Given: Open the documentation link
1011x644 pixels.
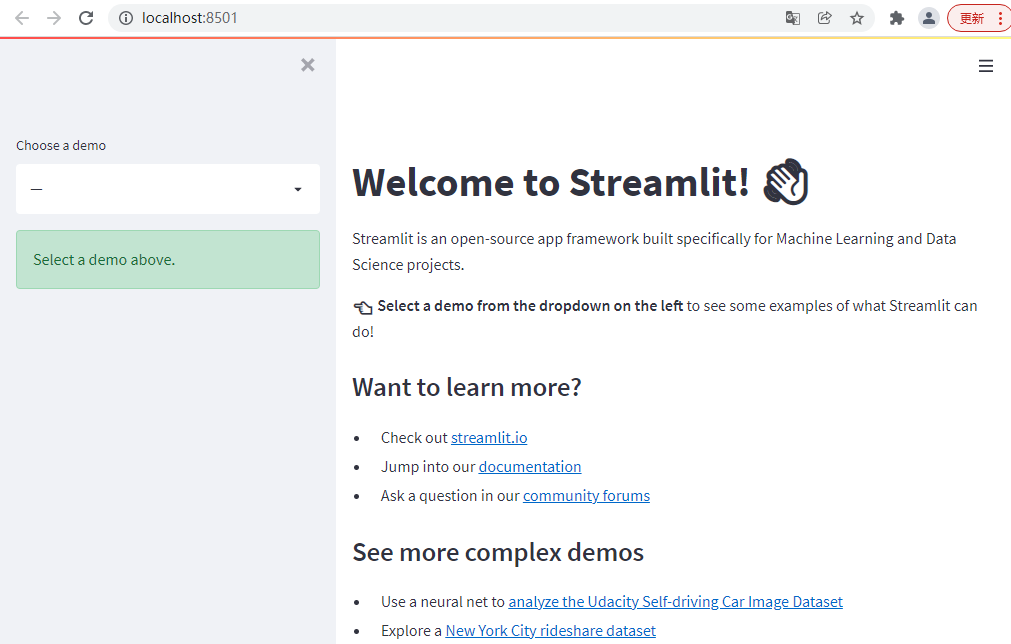Looking at the screenshot, I should 530,467.
